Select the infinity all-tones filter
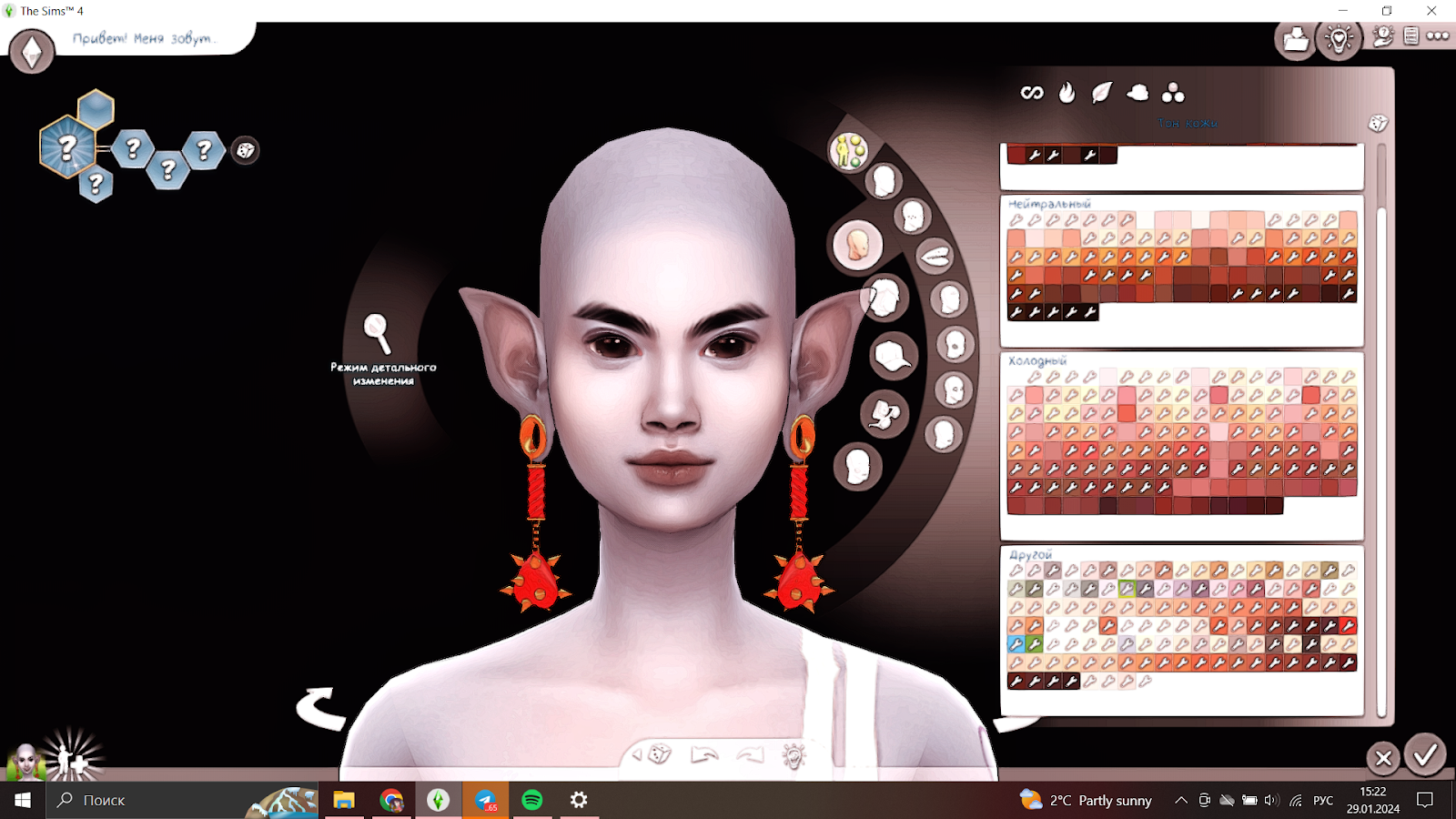This screenshot has height=819, width=1456. (x=1032, y=92)
